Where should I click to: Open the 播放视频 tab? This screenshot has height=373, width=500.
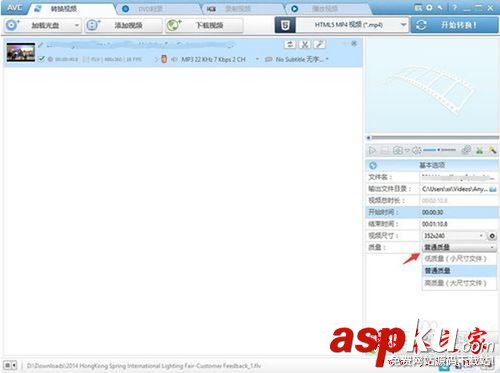click(325, 9)
